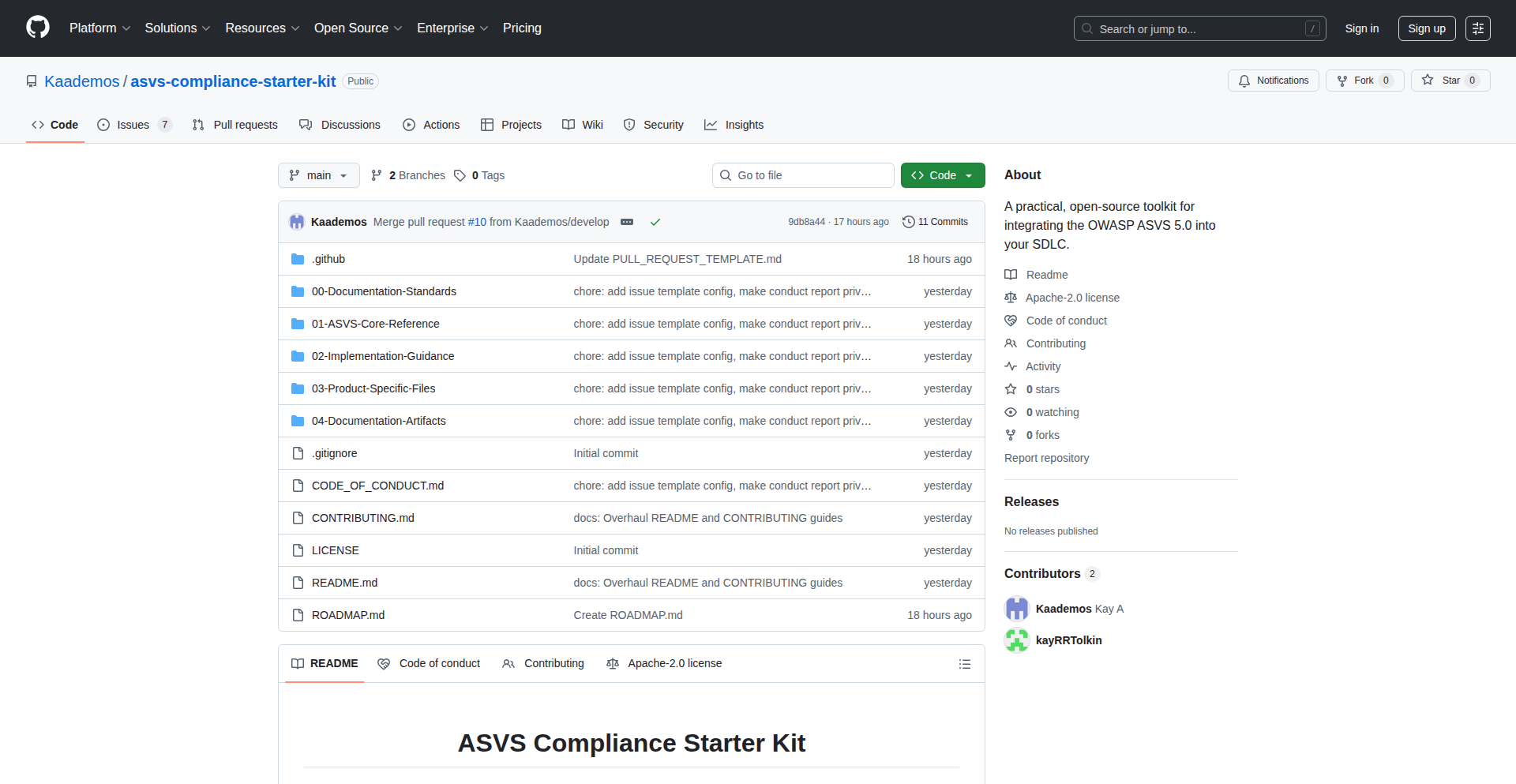Expand the Open Source menu
This screenshot has height=784, width=1516.
tap(358, 28)
